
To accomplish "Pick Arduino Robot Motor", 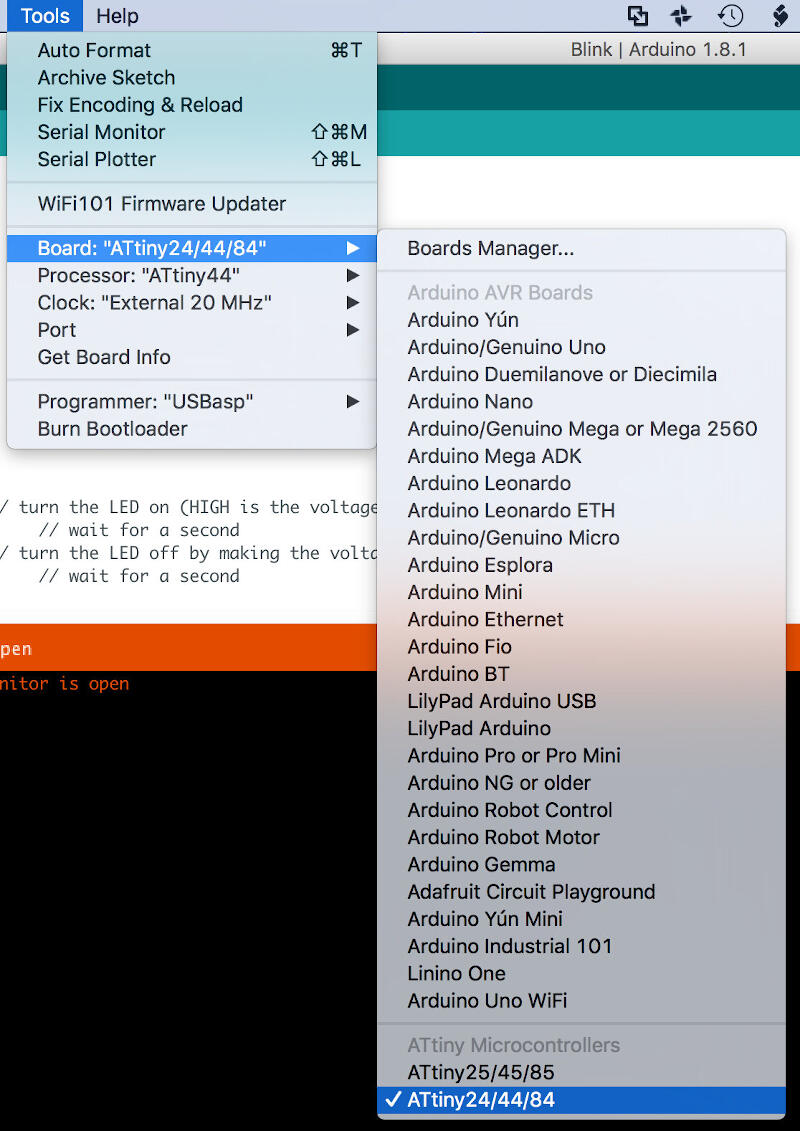I will (x=581, y=837).
